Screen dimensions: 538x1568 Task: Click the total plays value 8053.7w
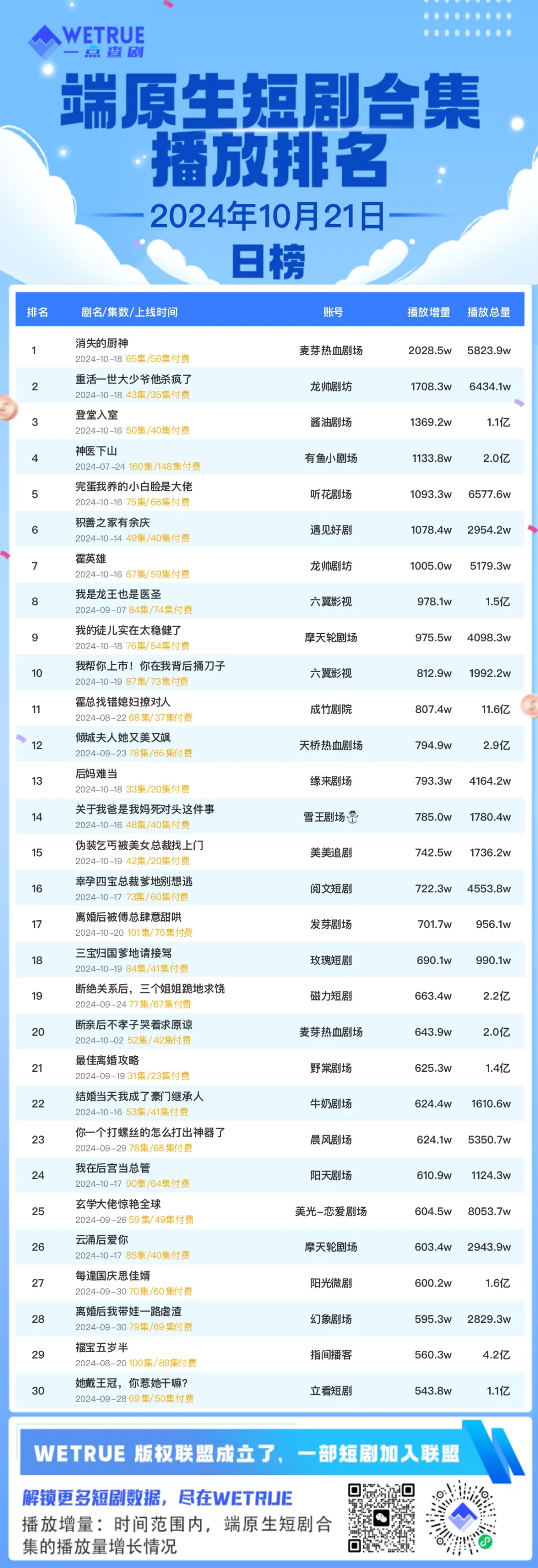coord(489,1211)
